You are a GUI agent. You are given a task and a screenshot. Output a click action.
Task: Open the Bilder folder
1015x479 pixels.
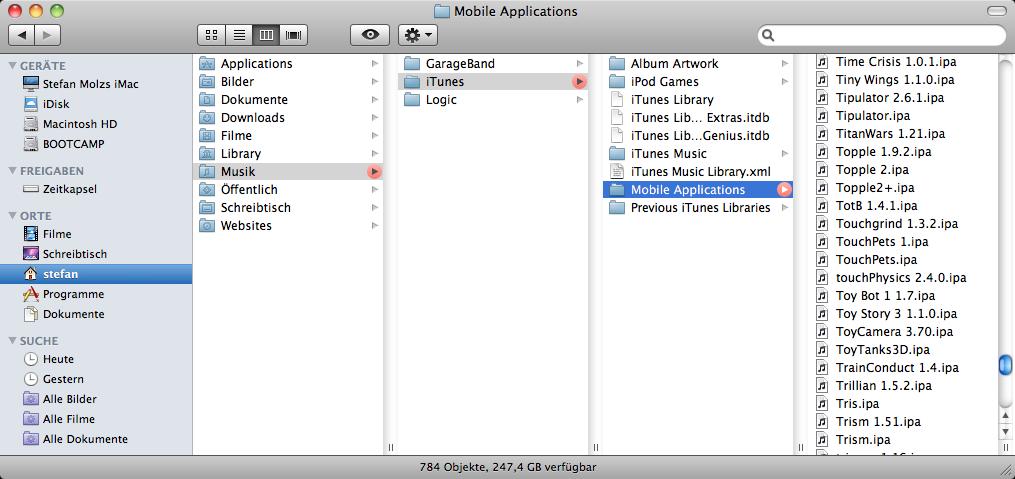click(x=289, y=82)
